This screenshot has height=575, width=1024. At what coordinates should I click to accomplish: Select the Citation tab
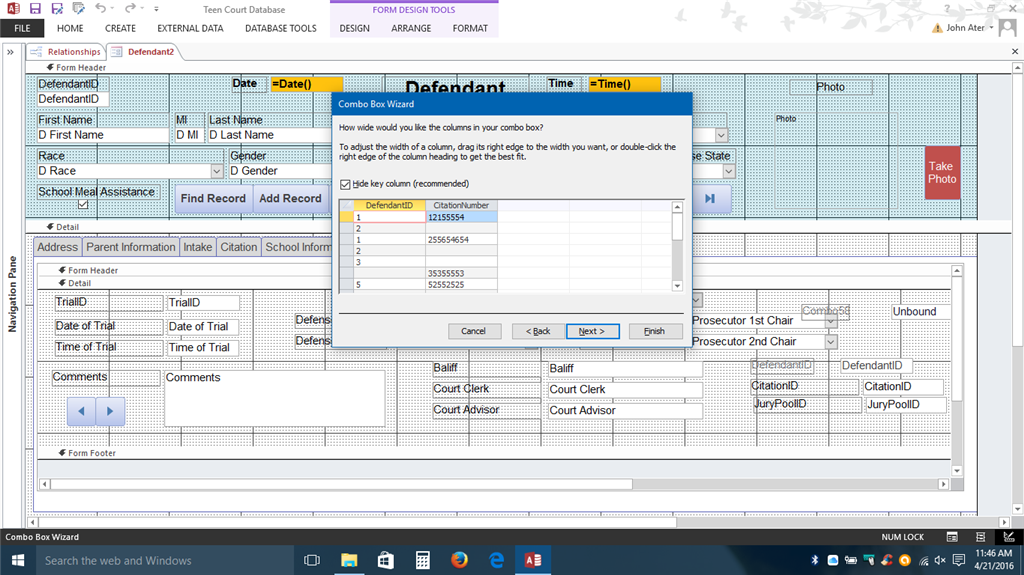(238, 247)
